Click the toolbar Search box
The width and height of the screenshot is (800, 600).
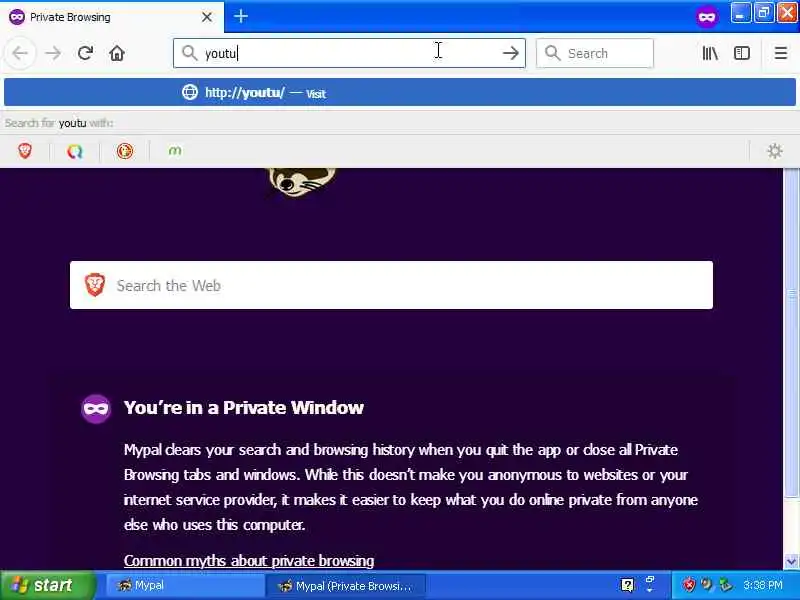[x=594, y=53]
